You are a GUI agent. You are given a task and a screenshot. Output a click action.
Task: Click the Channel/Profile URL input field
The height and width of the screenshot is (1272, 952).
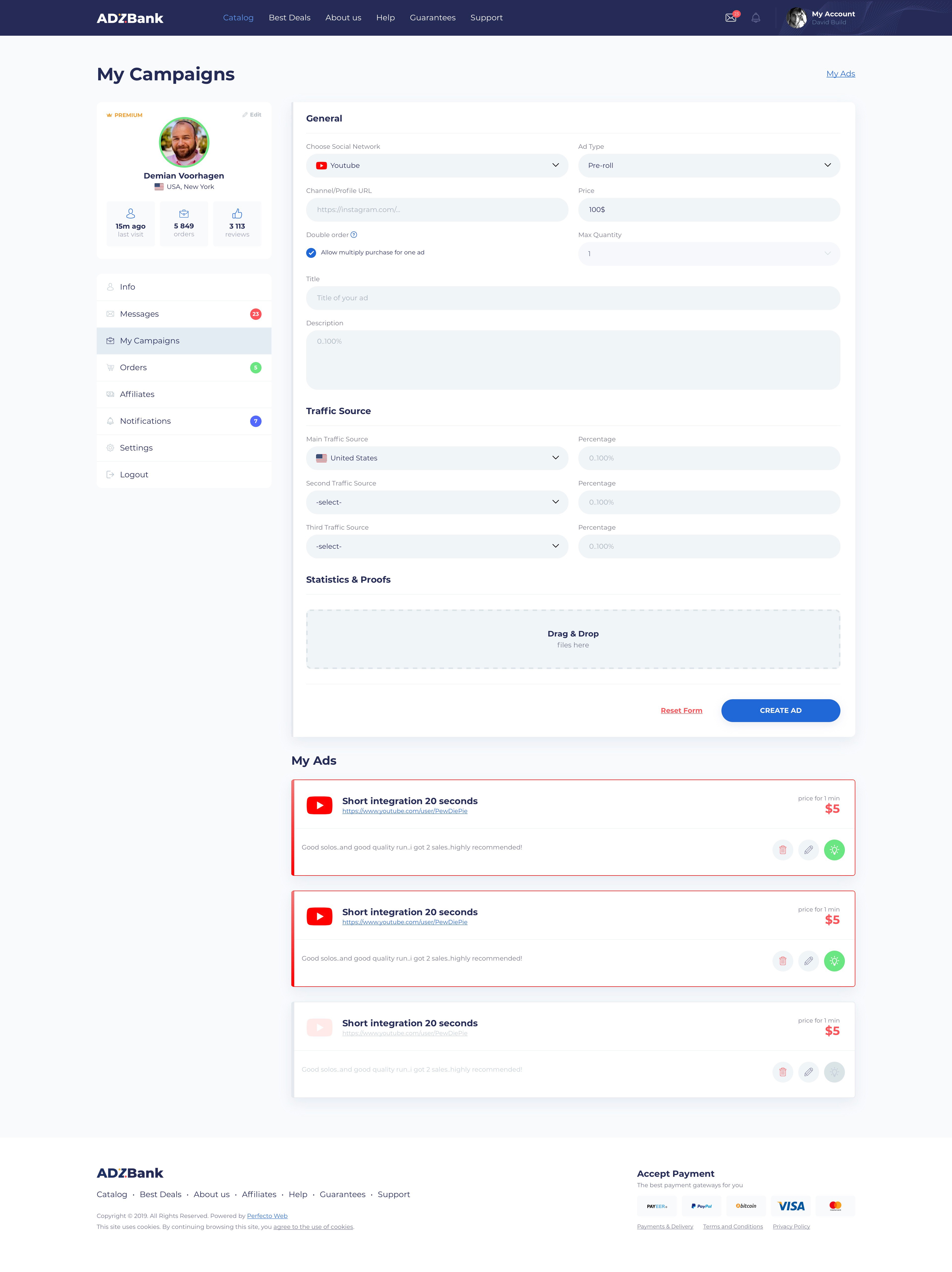(x=437, y=209)
